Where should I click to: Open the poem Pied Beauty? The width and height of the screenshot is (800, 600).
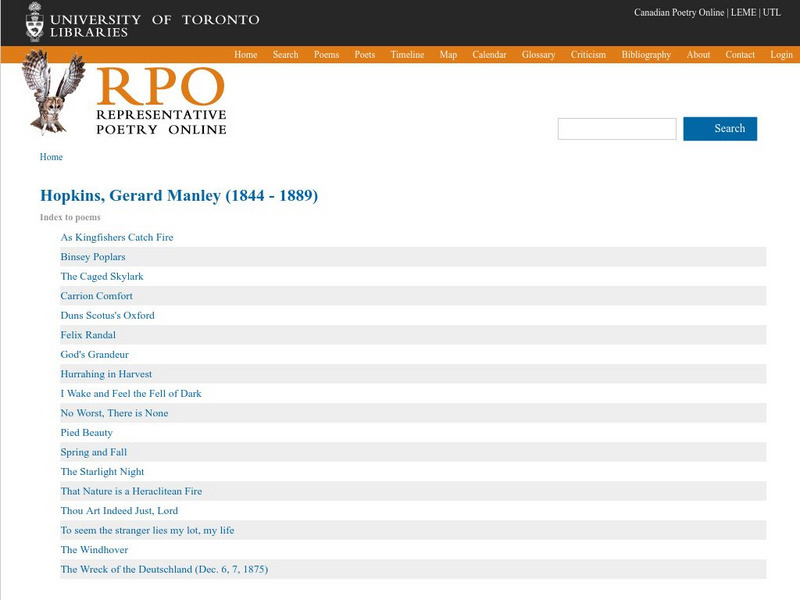coord(86,433)
